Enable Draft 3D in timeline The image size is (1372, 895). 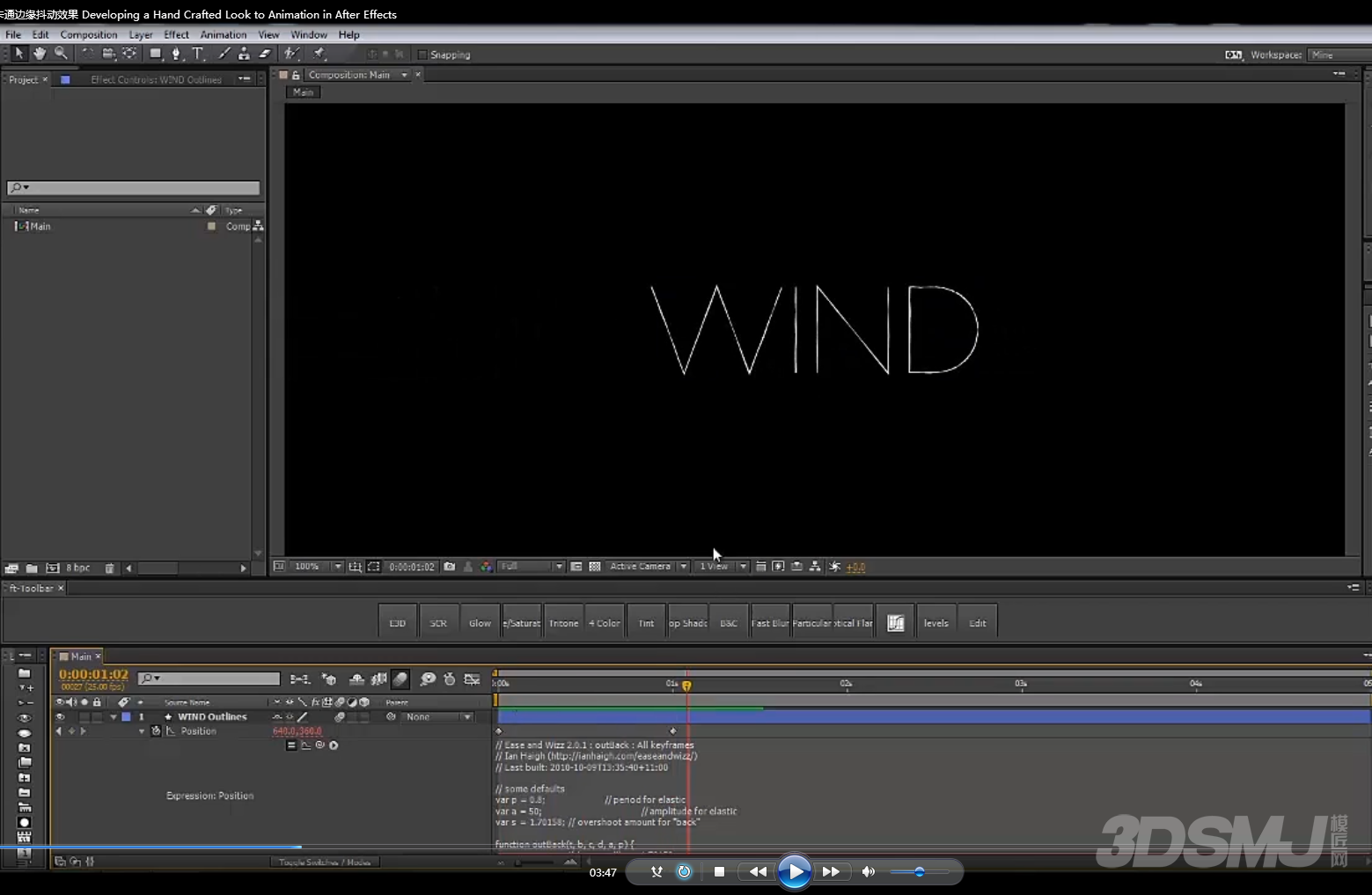(x=329, y=679)
